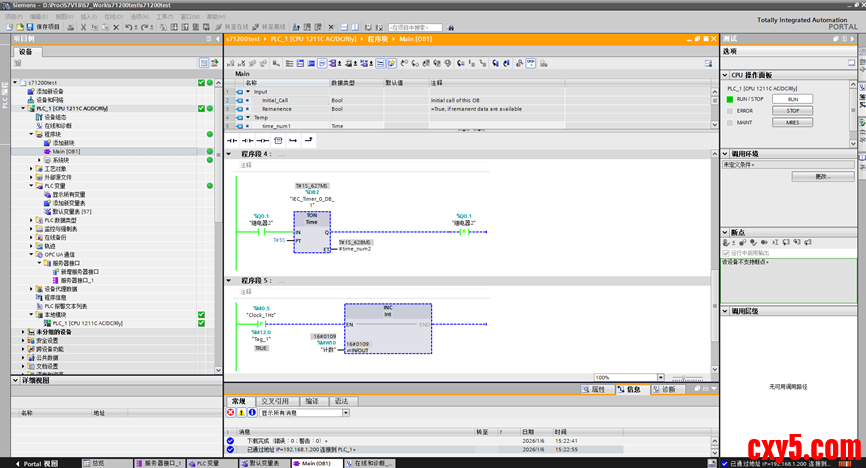866x468 pixels.
Task: Insert output coil from ladder toolbar
Action: coord(262,140)
